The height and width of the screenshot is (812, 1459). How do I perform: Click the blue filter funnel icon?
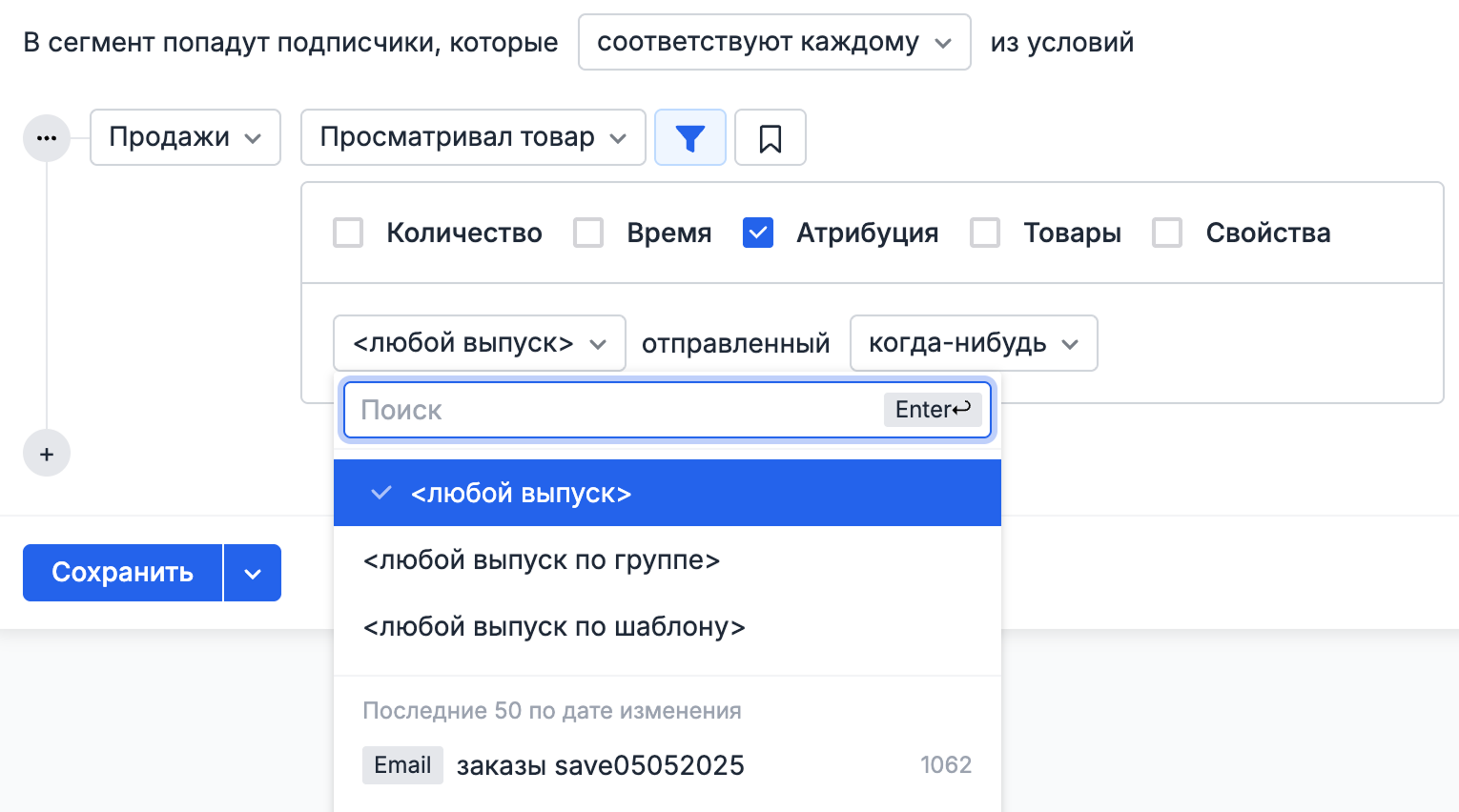click(x=689, y=138)
